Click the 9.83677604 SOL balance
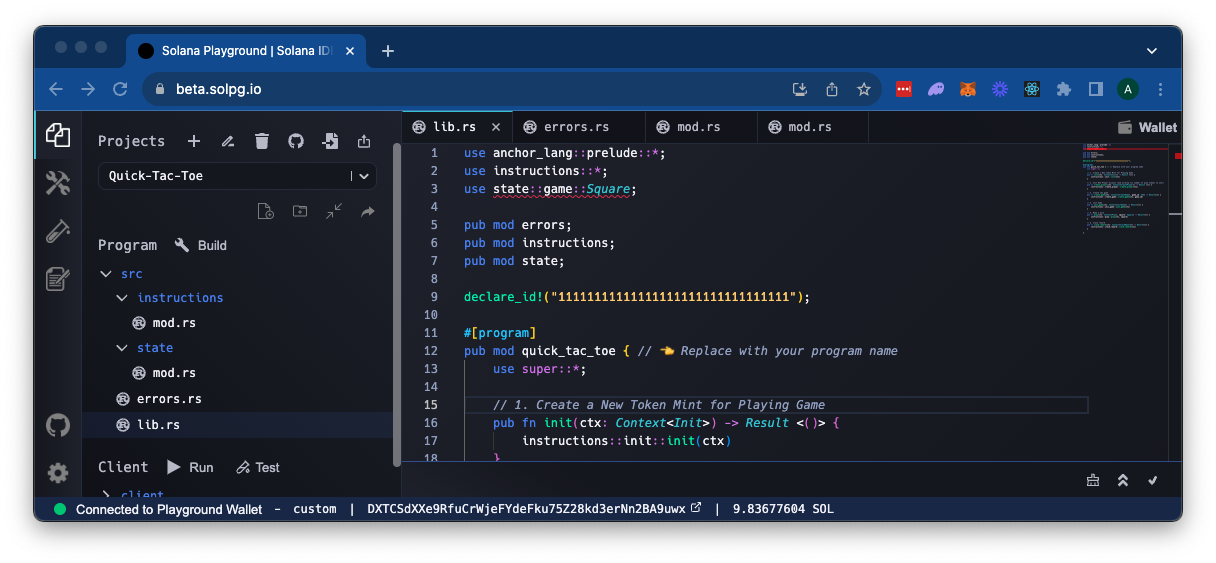 point(783,509)
